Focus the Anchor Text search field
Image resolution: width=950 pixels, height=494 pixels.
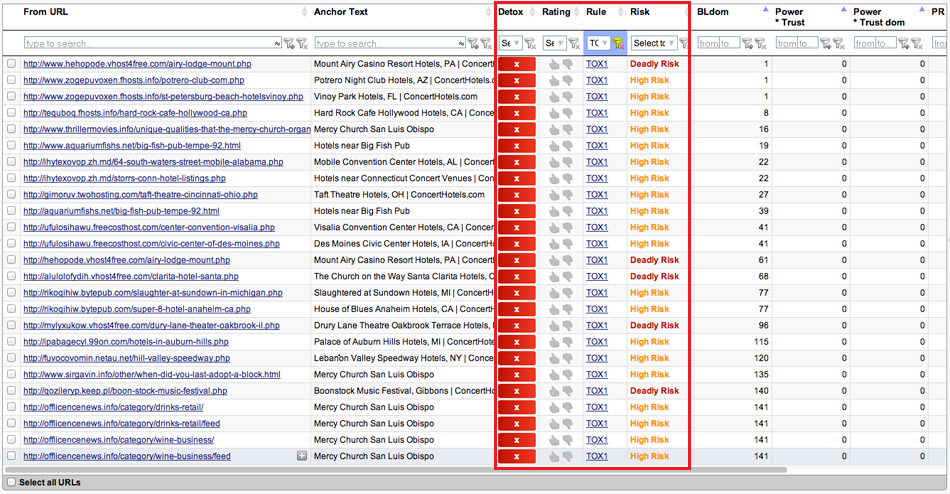(390, 43)
